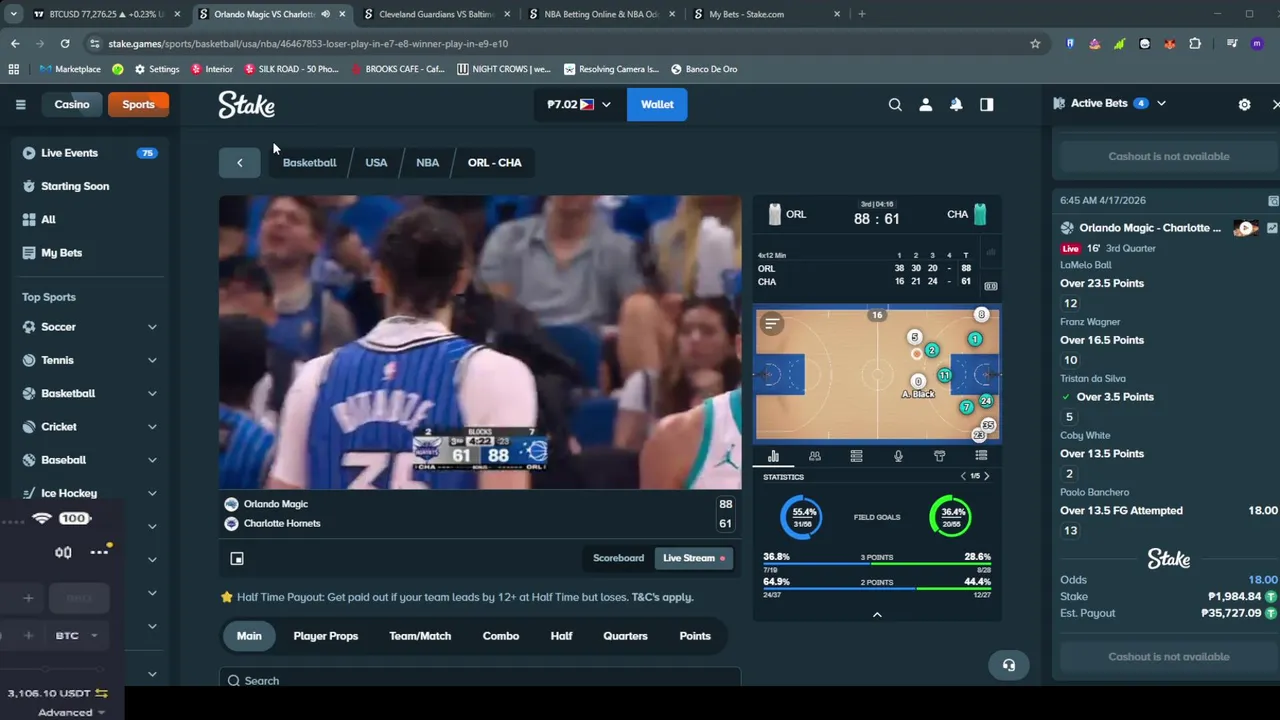Select the commentary microphone tab icon

point(898,456)
